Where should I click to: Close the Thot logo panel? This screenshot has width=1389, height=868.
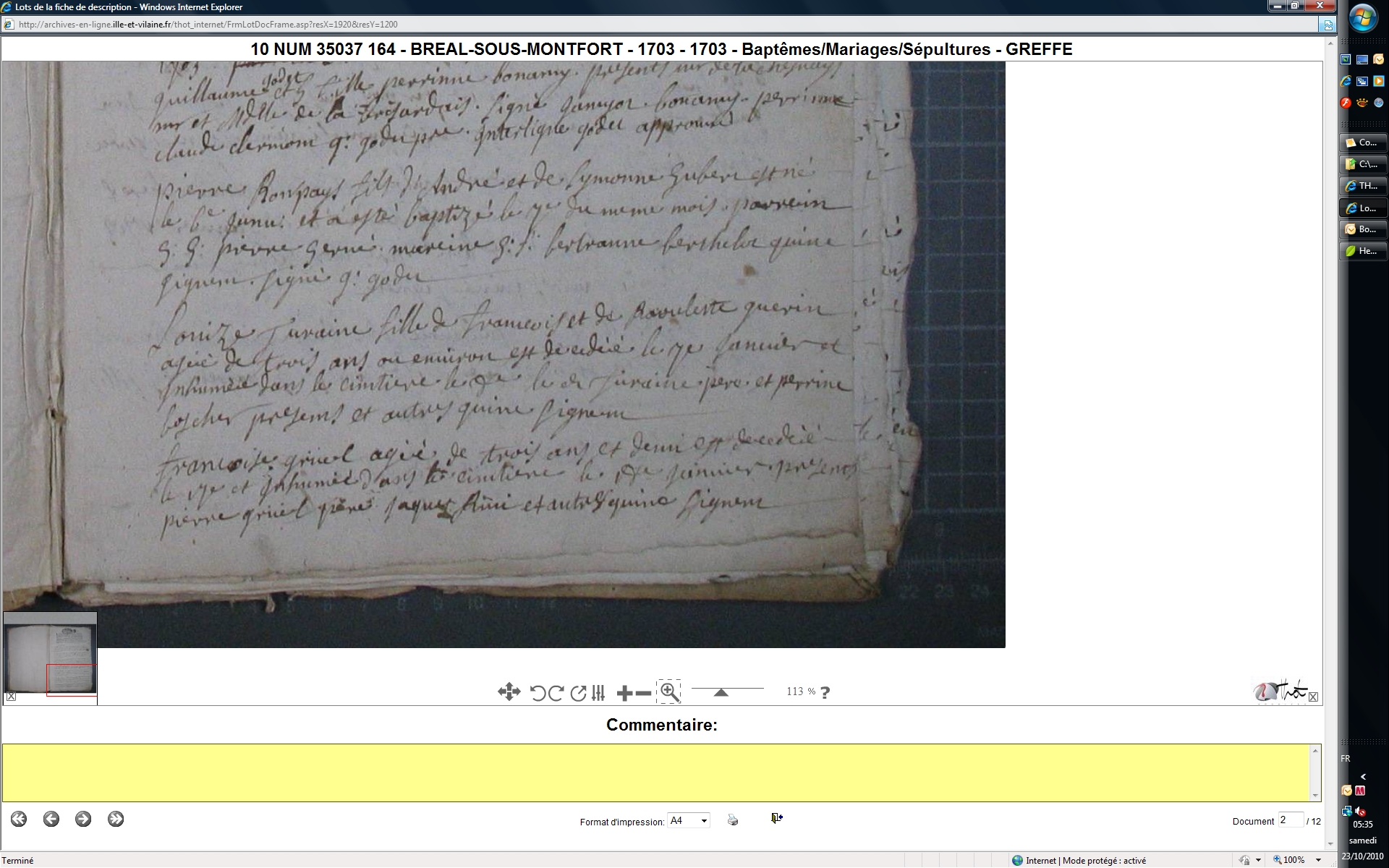coord(1314,697)
